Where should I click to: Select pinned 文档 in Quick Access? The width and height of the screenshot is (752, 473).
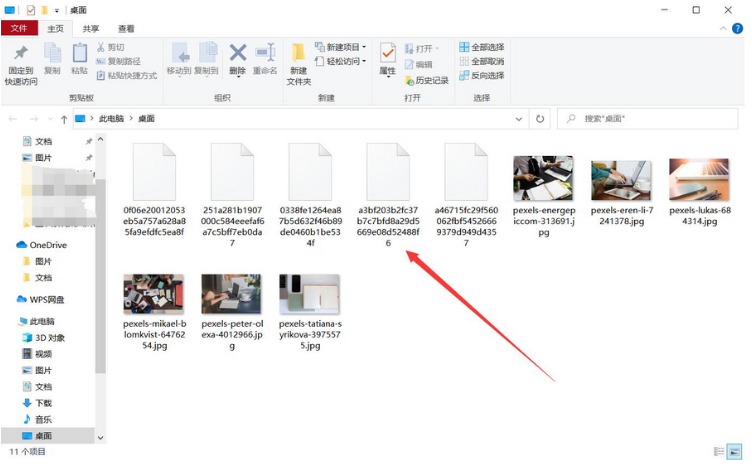click(37, 141)
